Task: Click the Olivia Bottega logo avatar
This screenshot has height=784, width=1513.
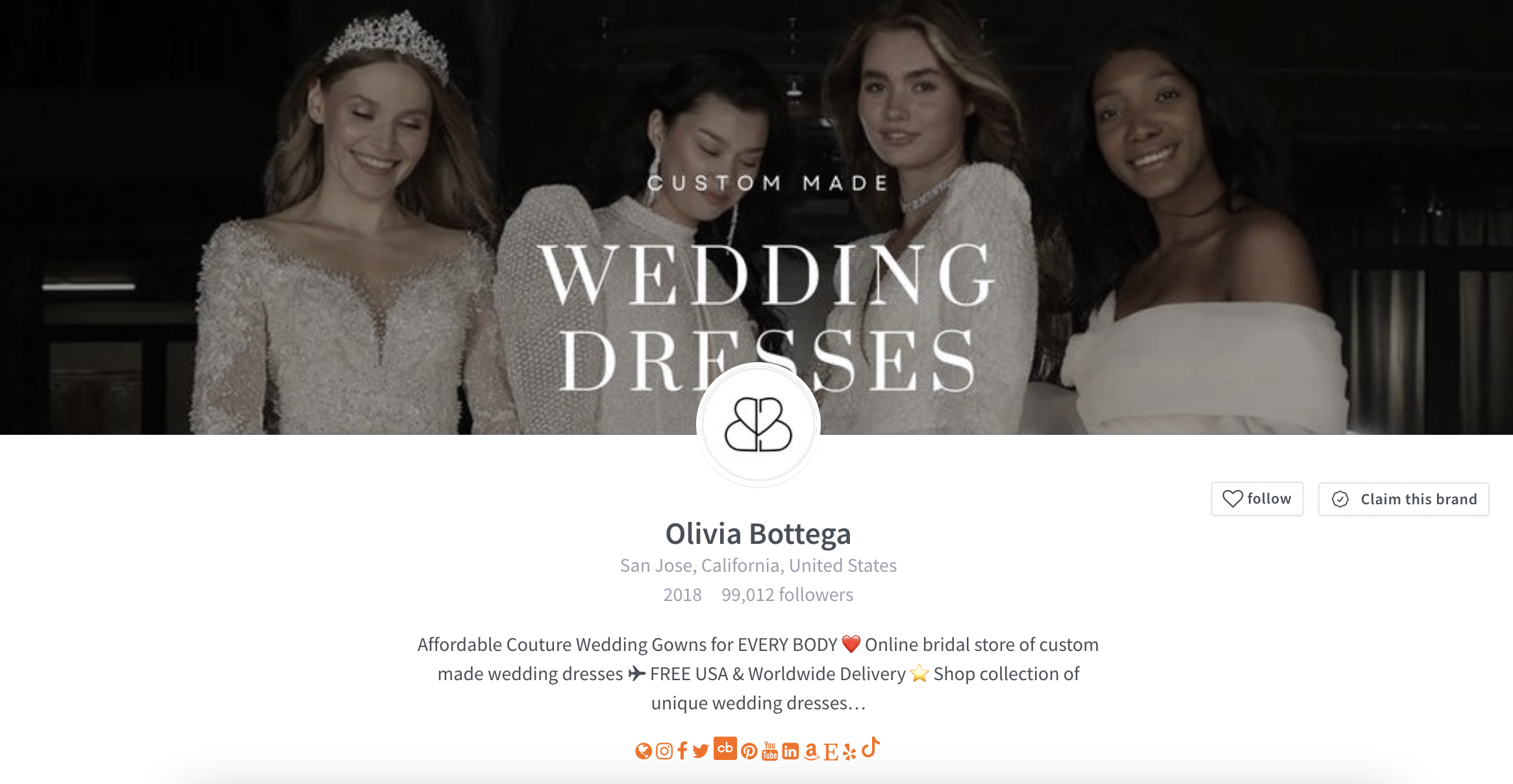Action: [758, 425]
